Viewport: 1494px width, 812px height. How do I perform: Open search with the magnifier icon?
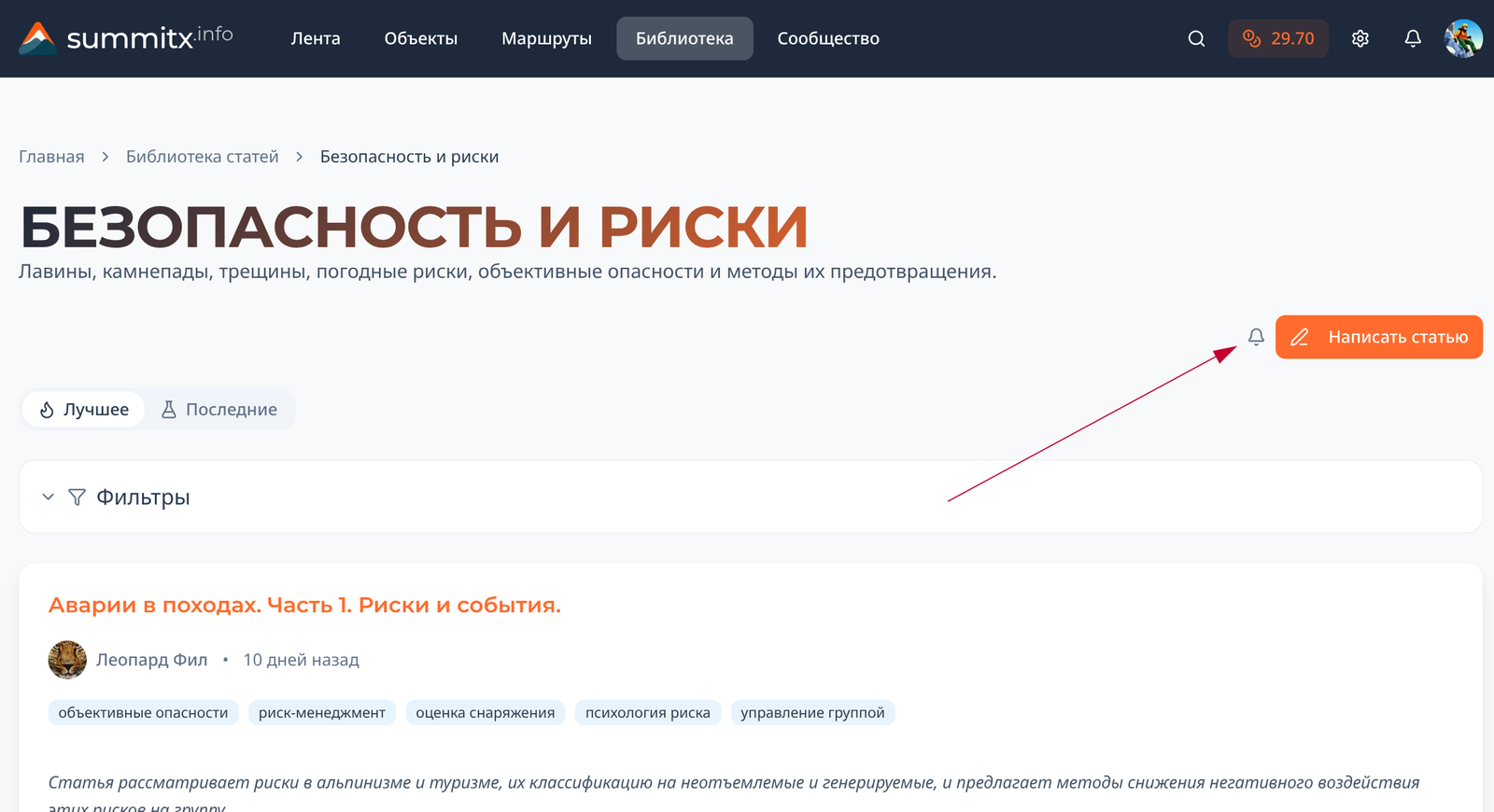coord(1196,38)
